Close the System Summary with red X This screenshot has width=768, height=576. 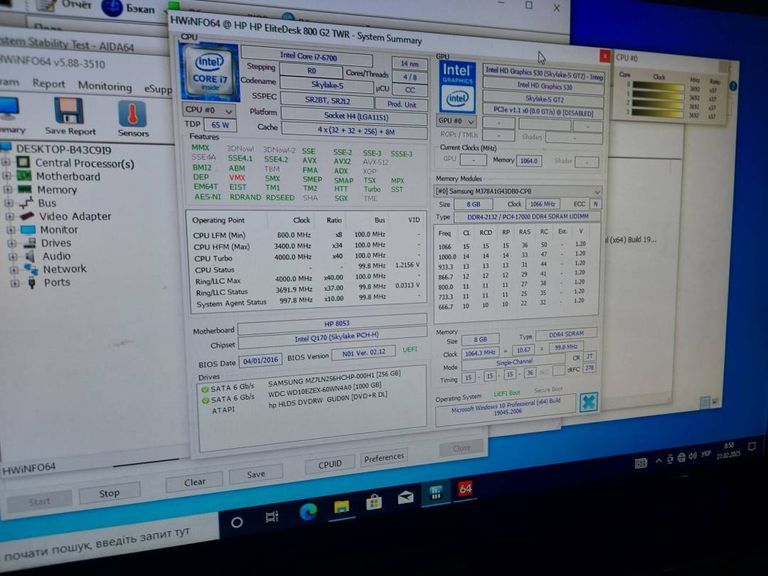[605, 57]
